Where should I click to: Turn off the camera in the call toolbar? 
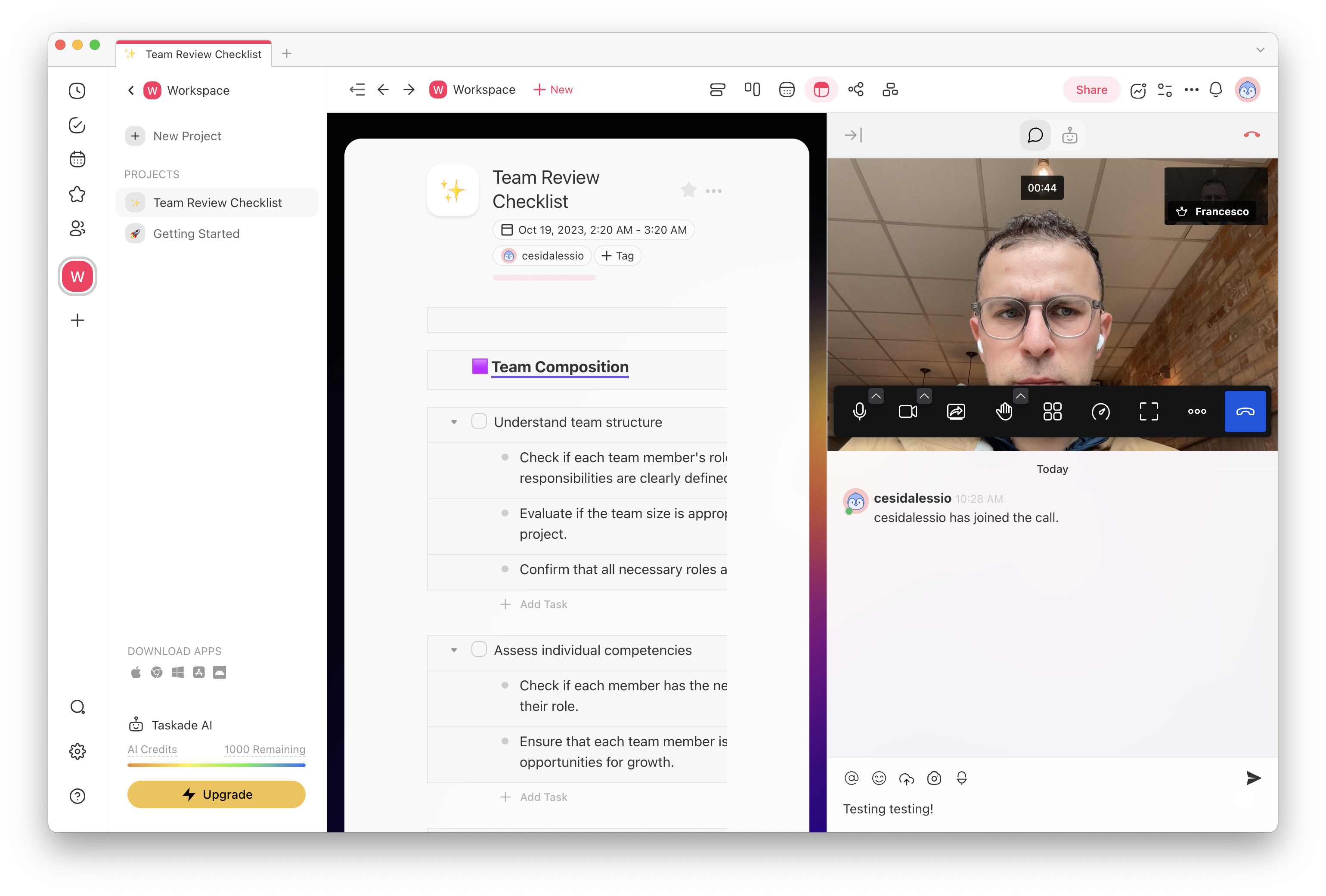coord(907,411)
